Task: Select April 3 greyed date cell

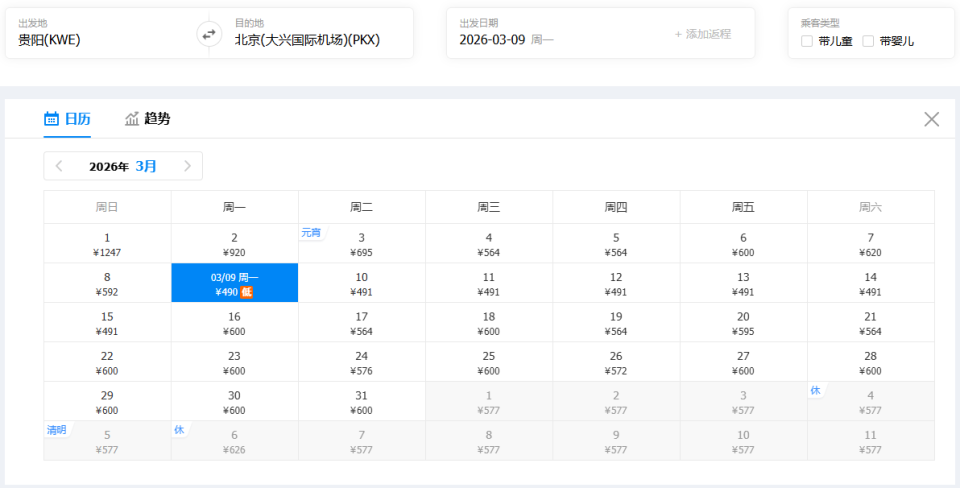Action: (x=744, y=401)
